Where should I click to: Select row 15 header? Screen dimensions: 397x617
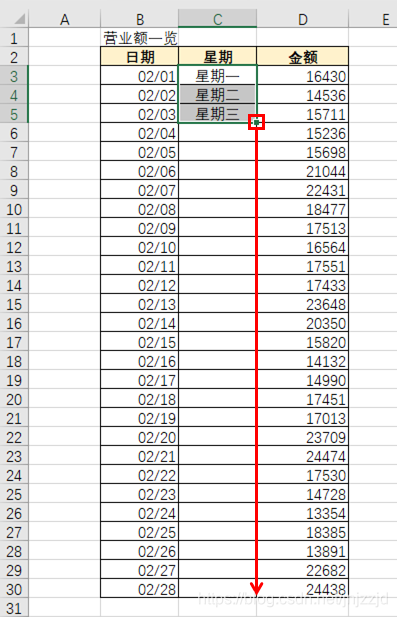click(14, 304)
